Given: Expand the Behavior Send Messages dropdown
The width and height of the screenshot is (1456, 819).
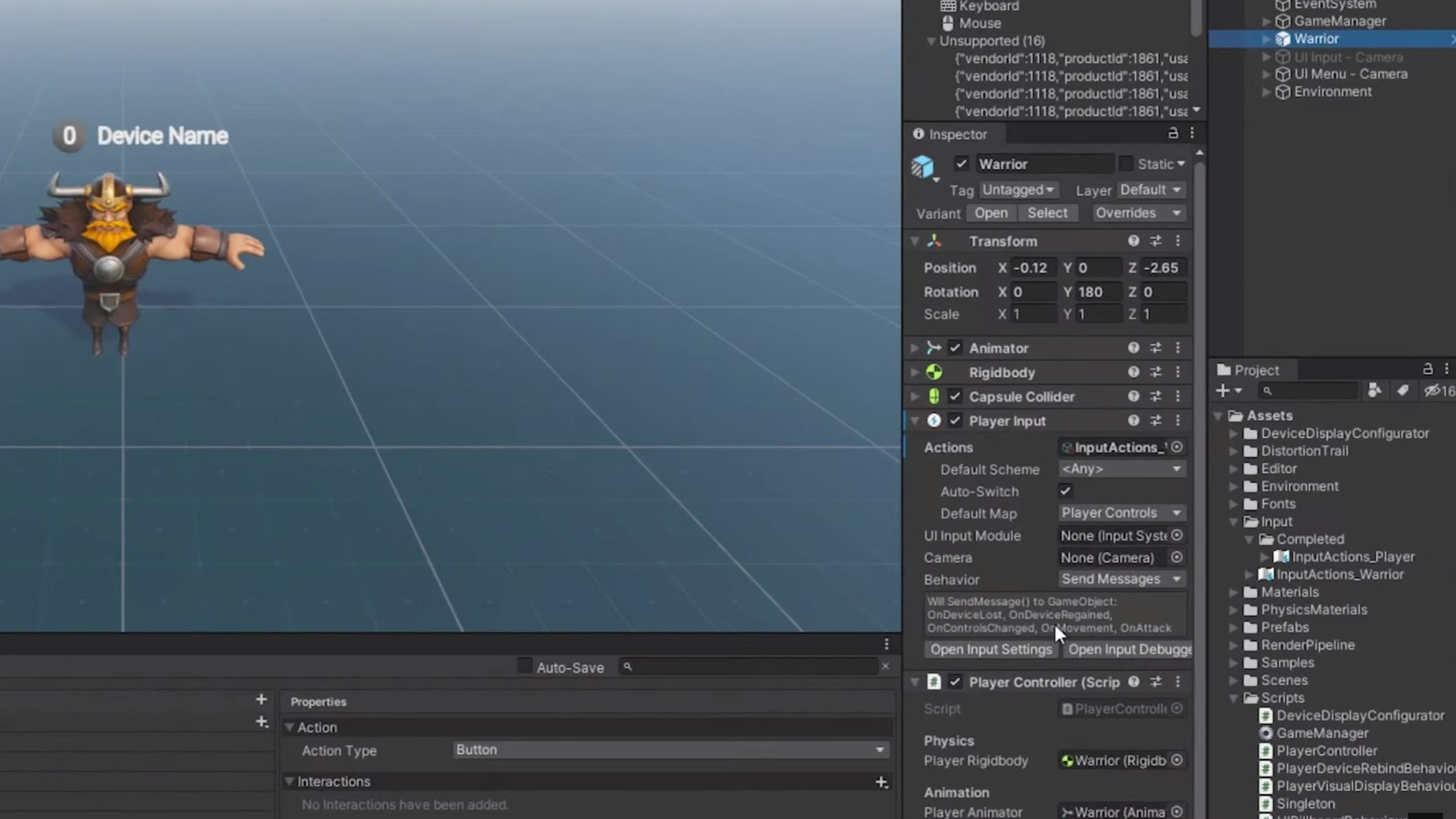Looking at the screenshot, I should coord(1119,579).
